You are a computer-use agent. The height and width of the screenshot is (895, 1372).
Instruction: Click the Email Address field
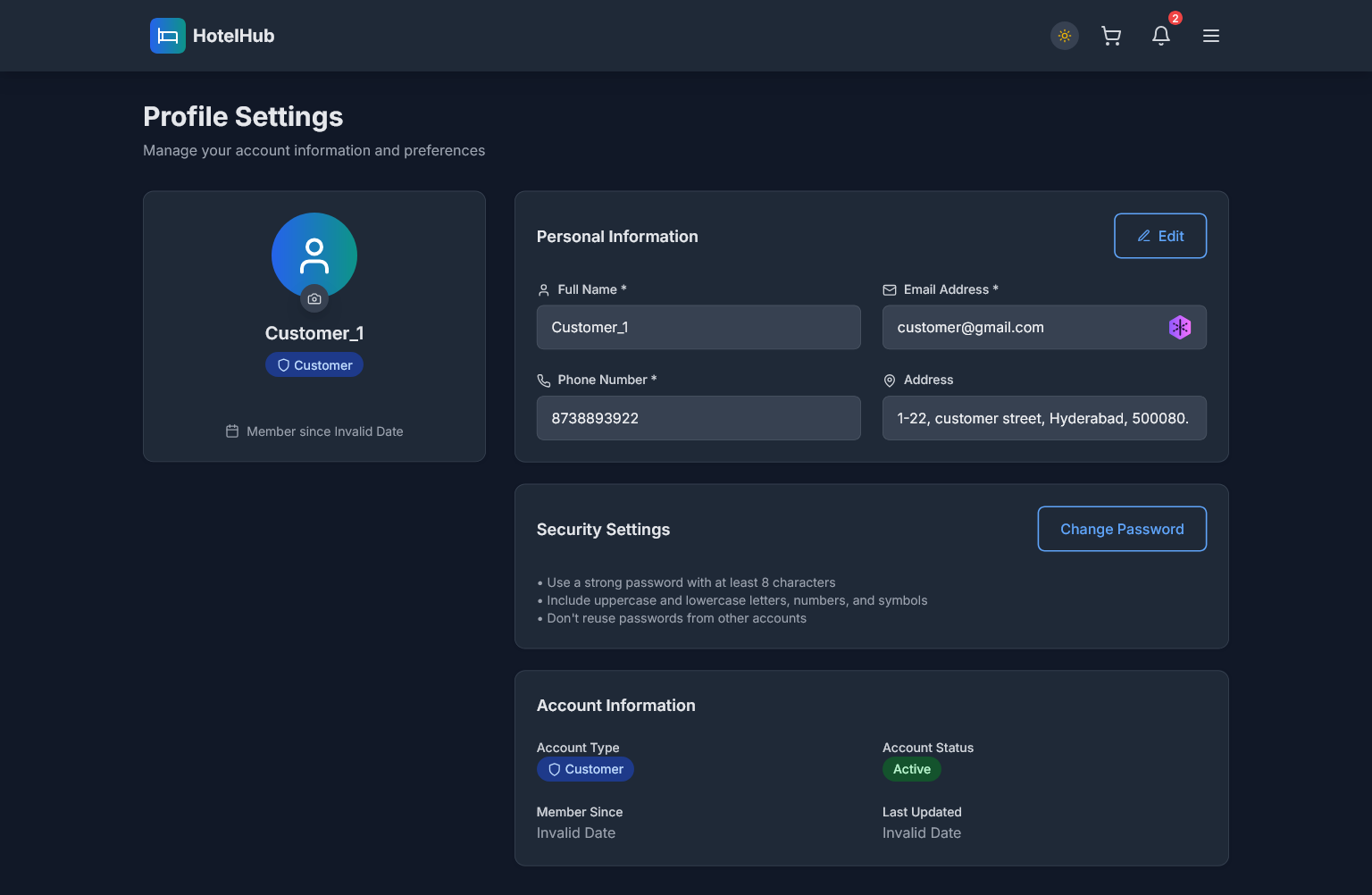(1018, 327)
